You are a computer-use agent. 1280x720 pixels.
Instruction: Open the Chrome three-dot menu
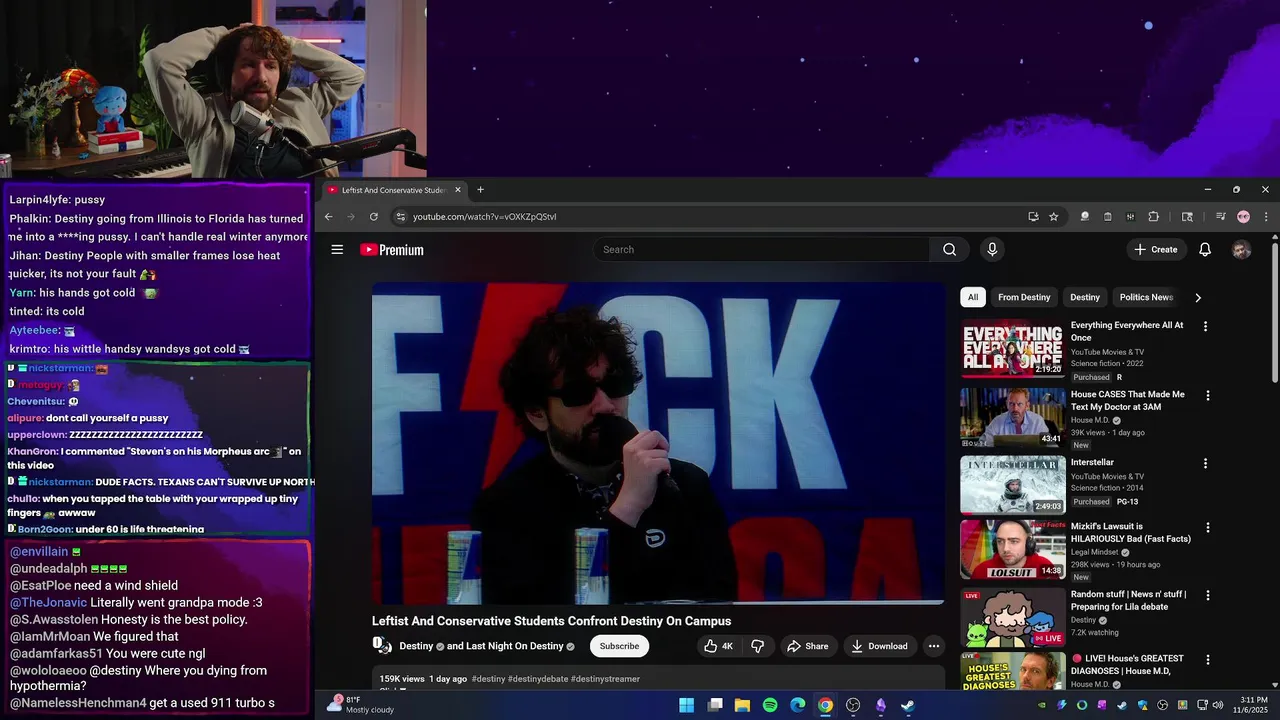[1265, 216]
